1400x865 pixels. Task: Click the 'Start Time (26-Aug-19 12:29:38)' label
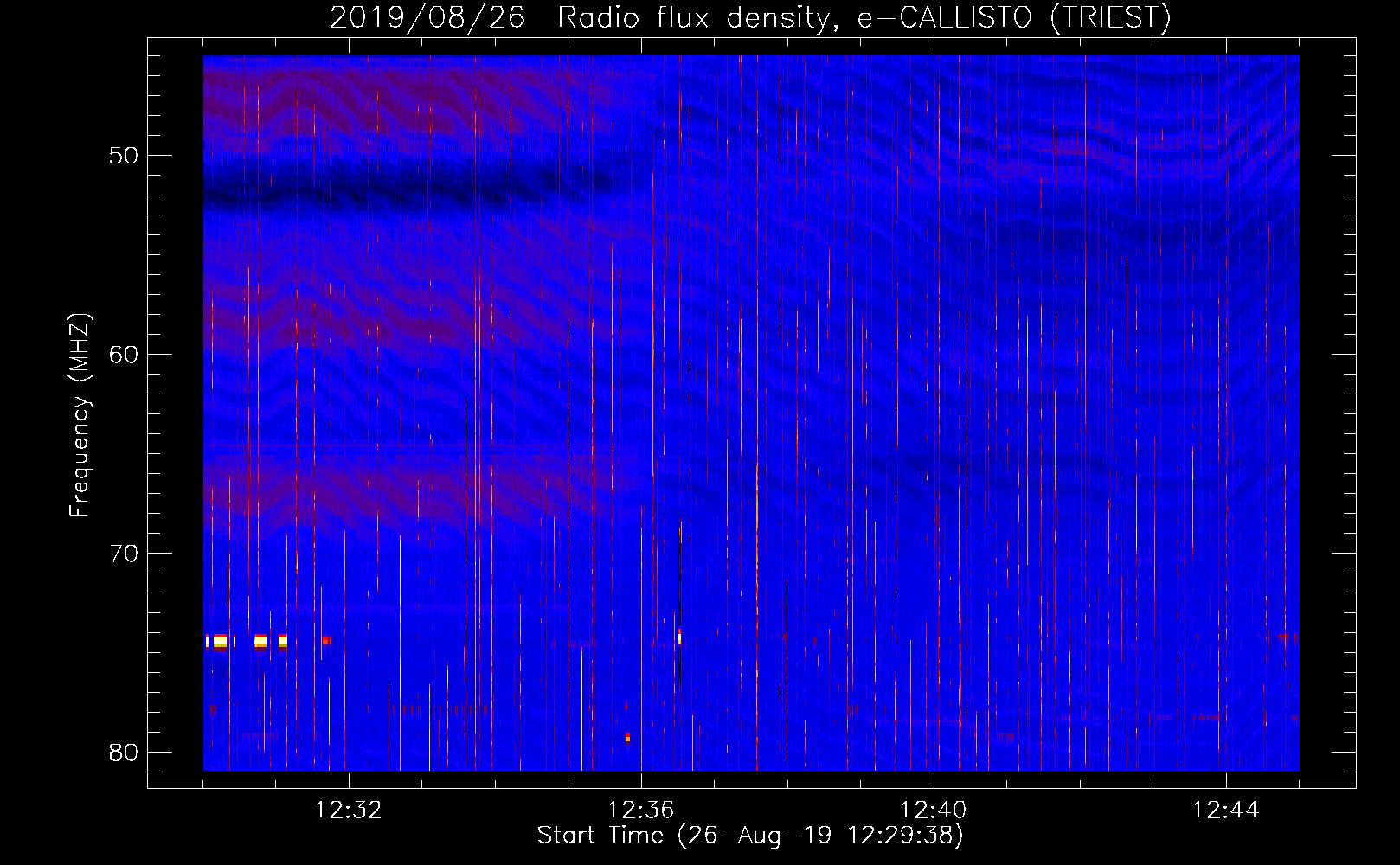pyautogui.click(x=750, y=836)
